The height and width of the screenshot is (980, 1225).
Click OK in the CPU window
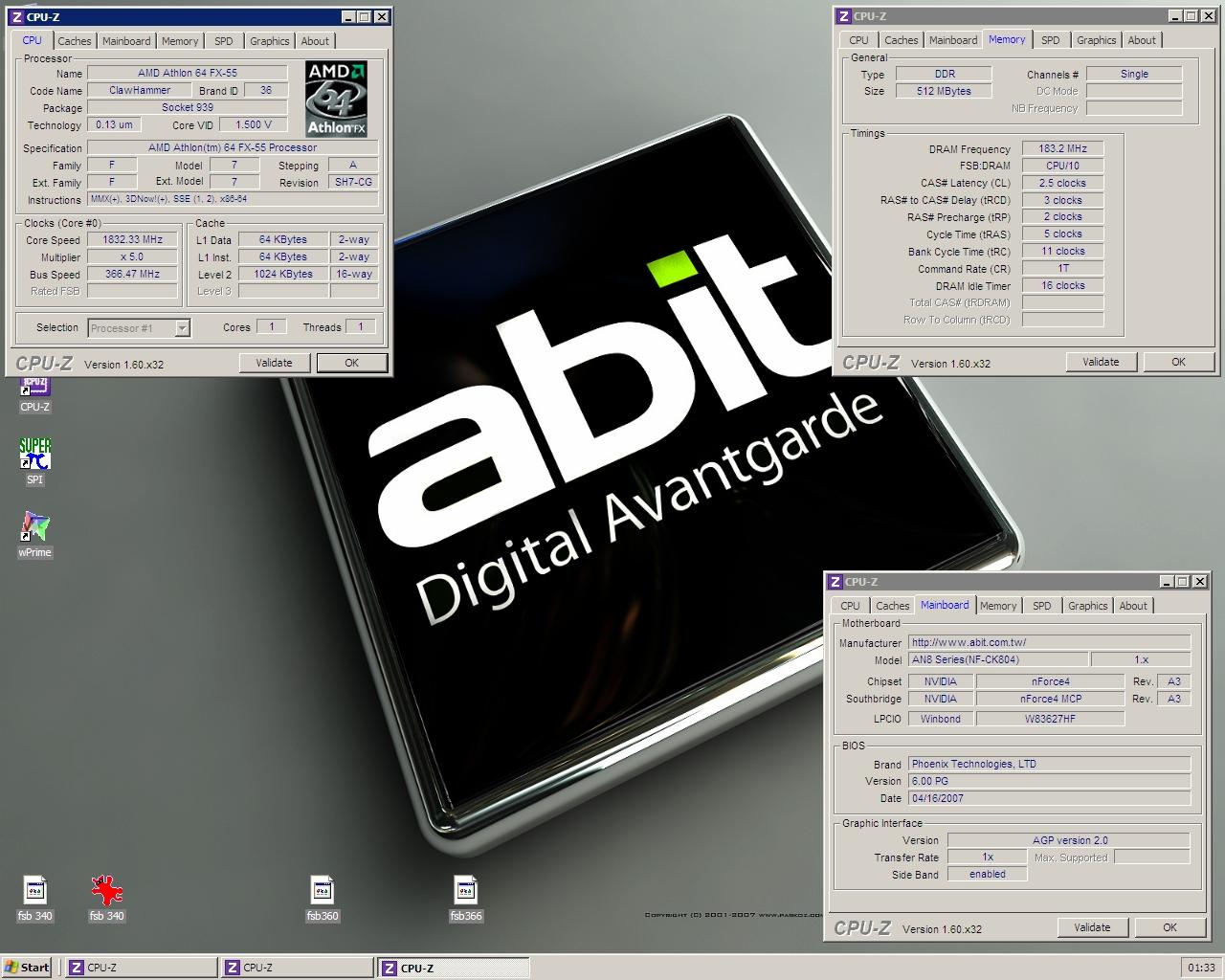coord(351,363)
